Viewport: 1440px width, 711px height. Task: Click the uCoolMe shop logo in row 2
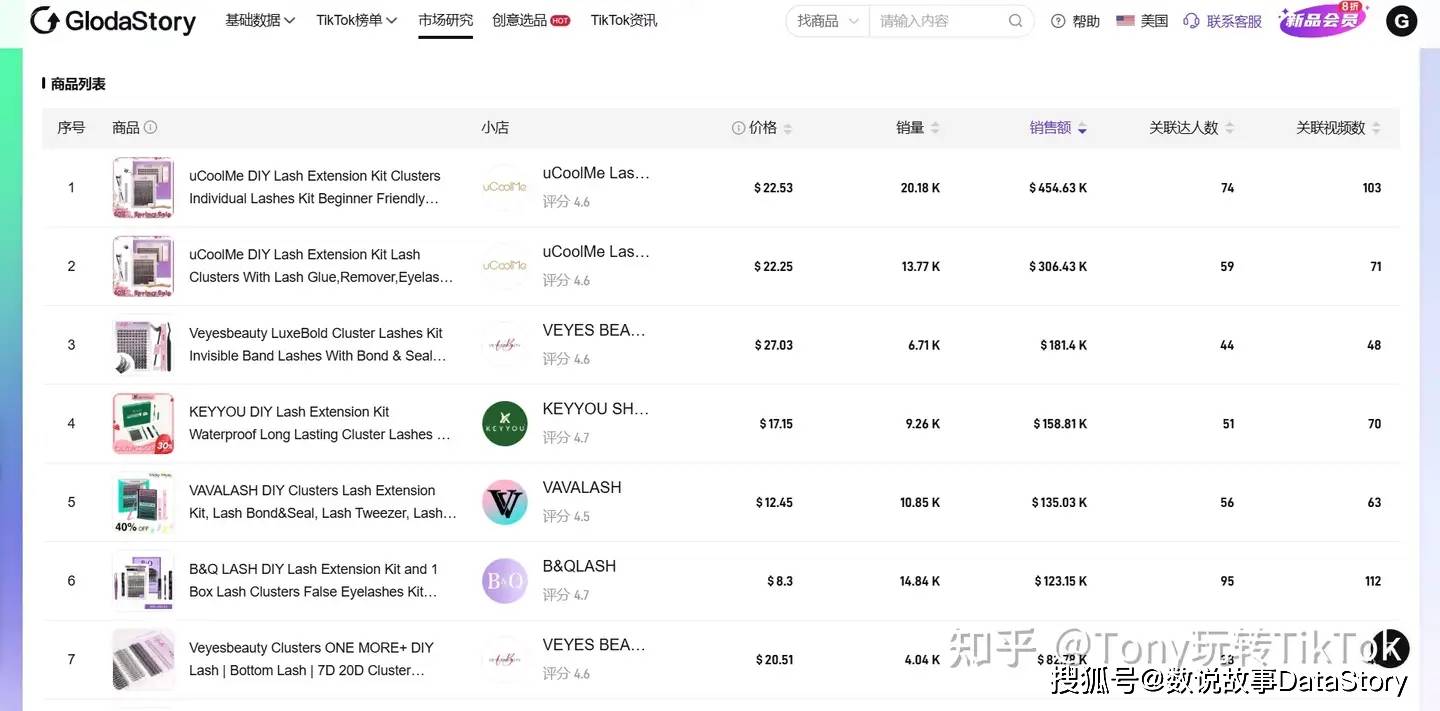click(504, 266)
